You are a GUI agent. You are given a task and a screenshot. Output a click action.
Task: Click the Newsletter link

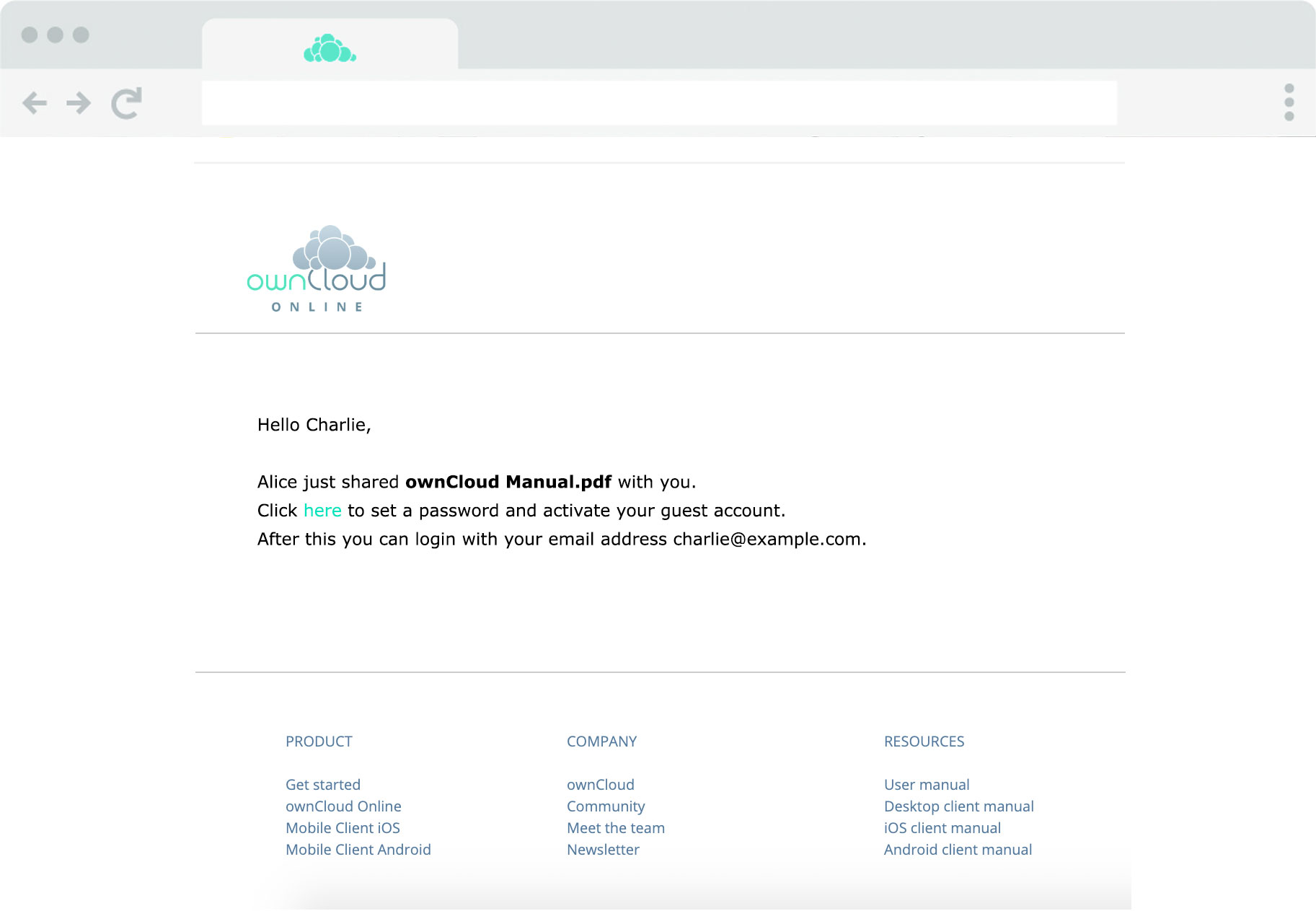click(x=603, y=850)
